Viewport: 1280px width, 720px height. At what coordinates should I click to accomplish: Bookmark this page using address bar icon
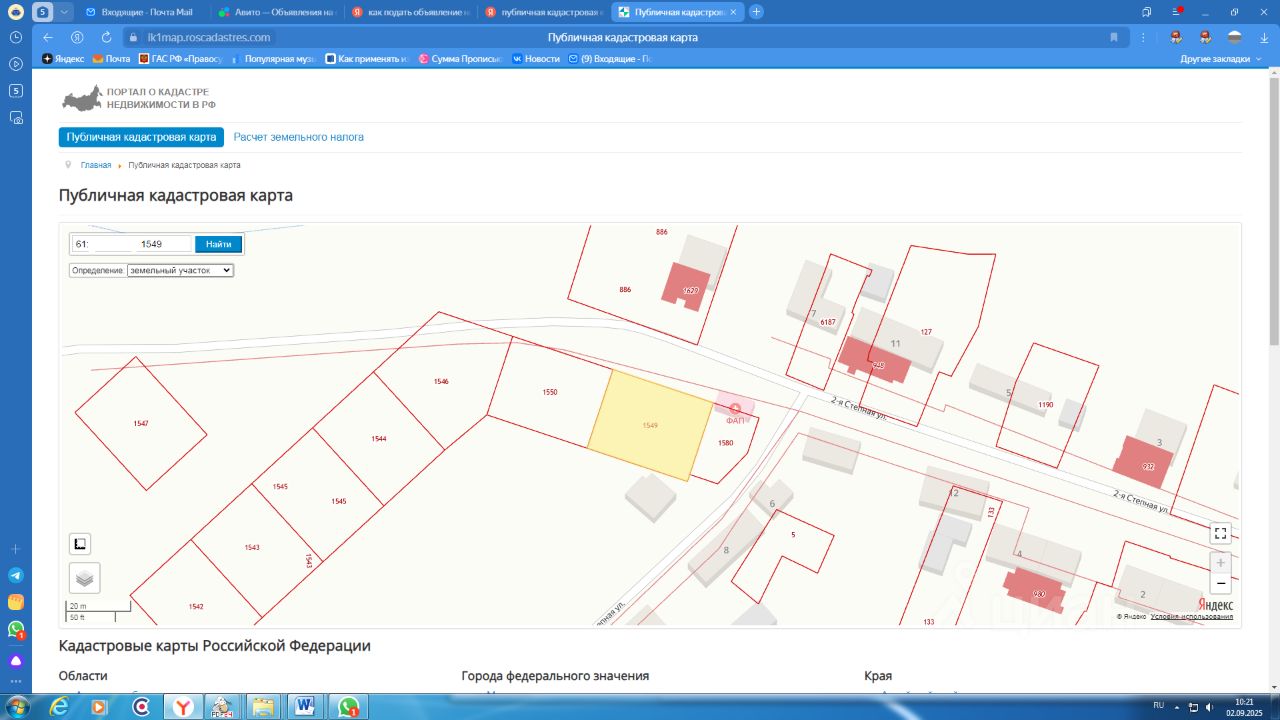click(1114, 37)
